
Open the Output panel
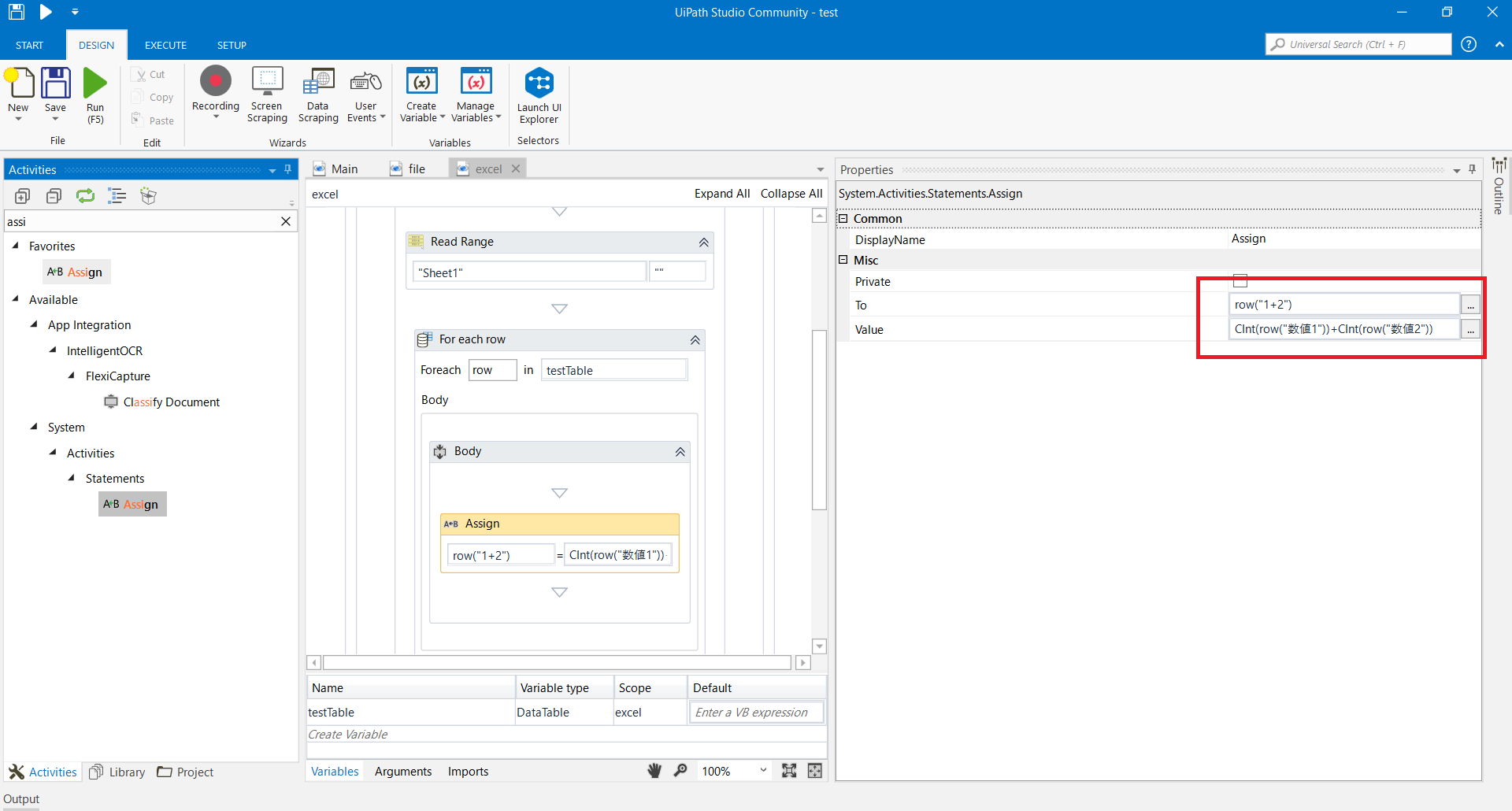pyautogui.click(x=21, y=798)
